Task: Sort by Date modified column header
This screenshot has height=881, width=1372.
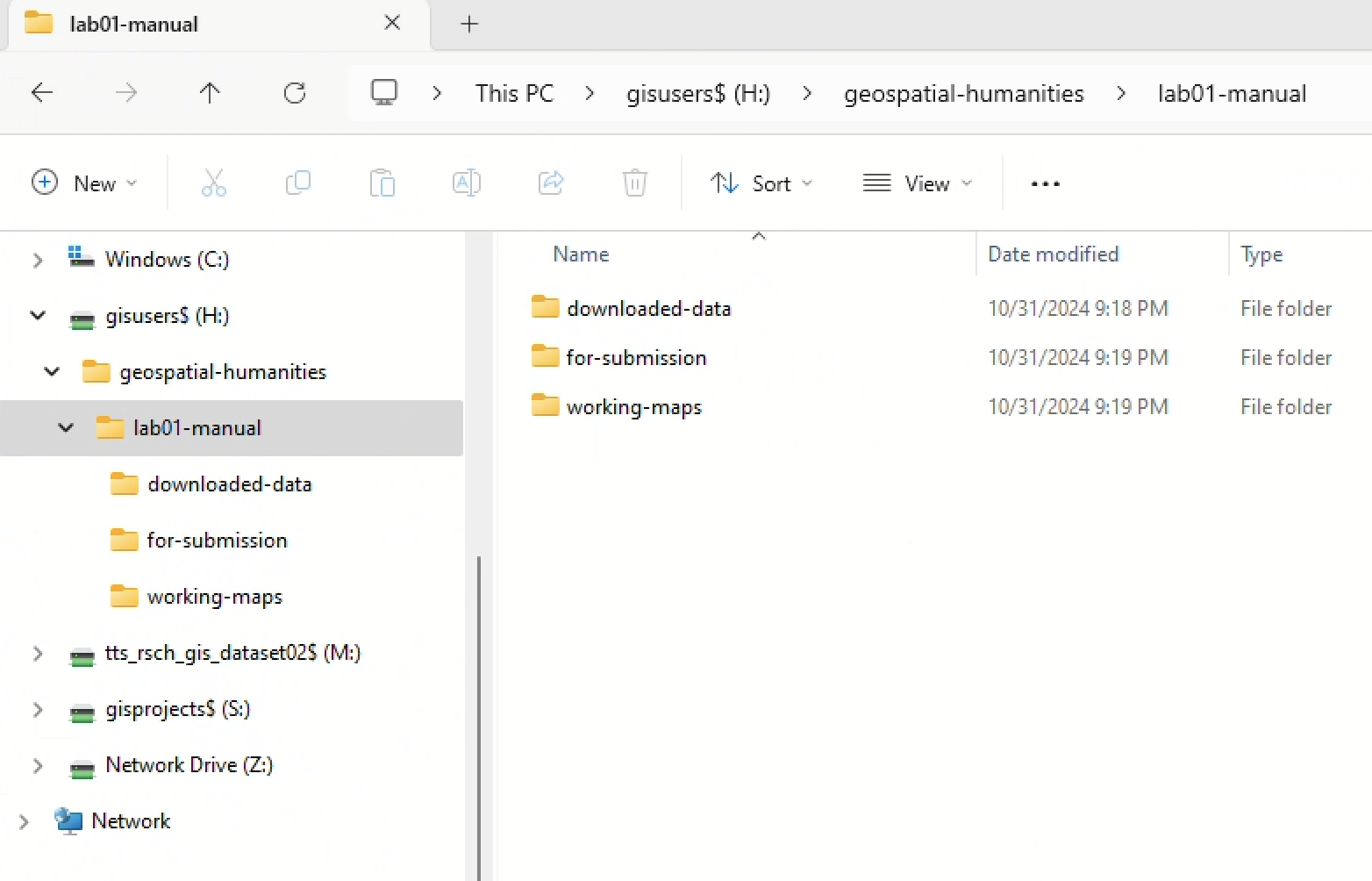Action: click(x=1053, y=254)
